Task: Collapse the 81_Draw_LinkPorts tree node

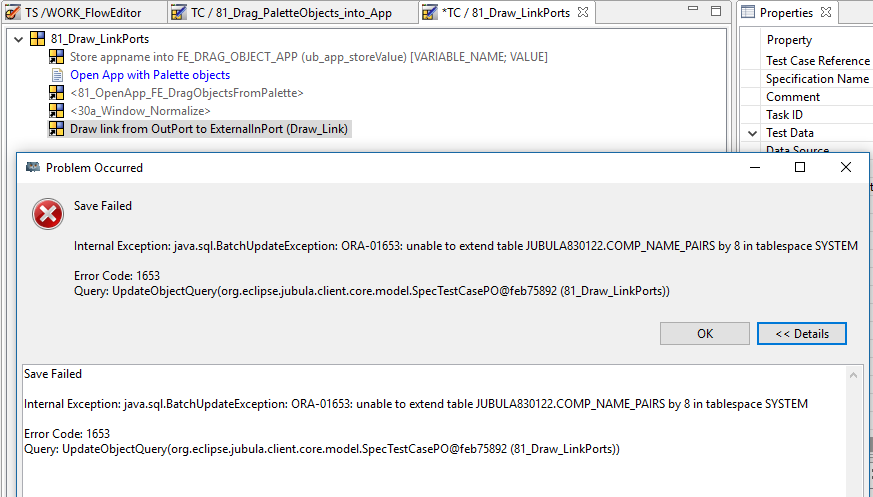Action: [x=18, y=39]
